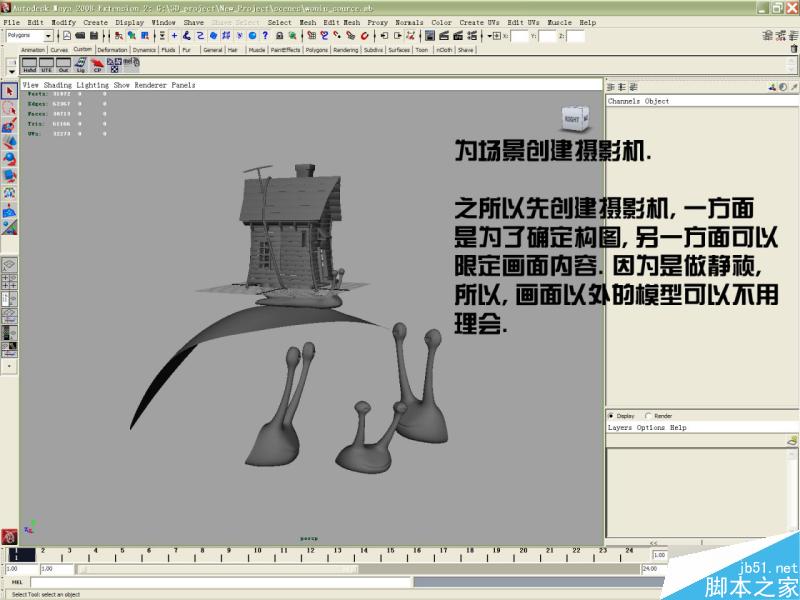Click the New Scene icon
Image resolution: width=800 pixels, height=600 pixels.
coord(67,36)
